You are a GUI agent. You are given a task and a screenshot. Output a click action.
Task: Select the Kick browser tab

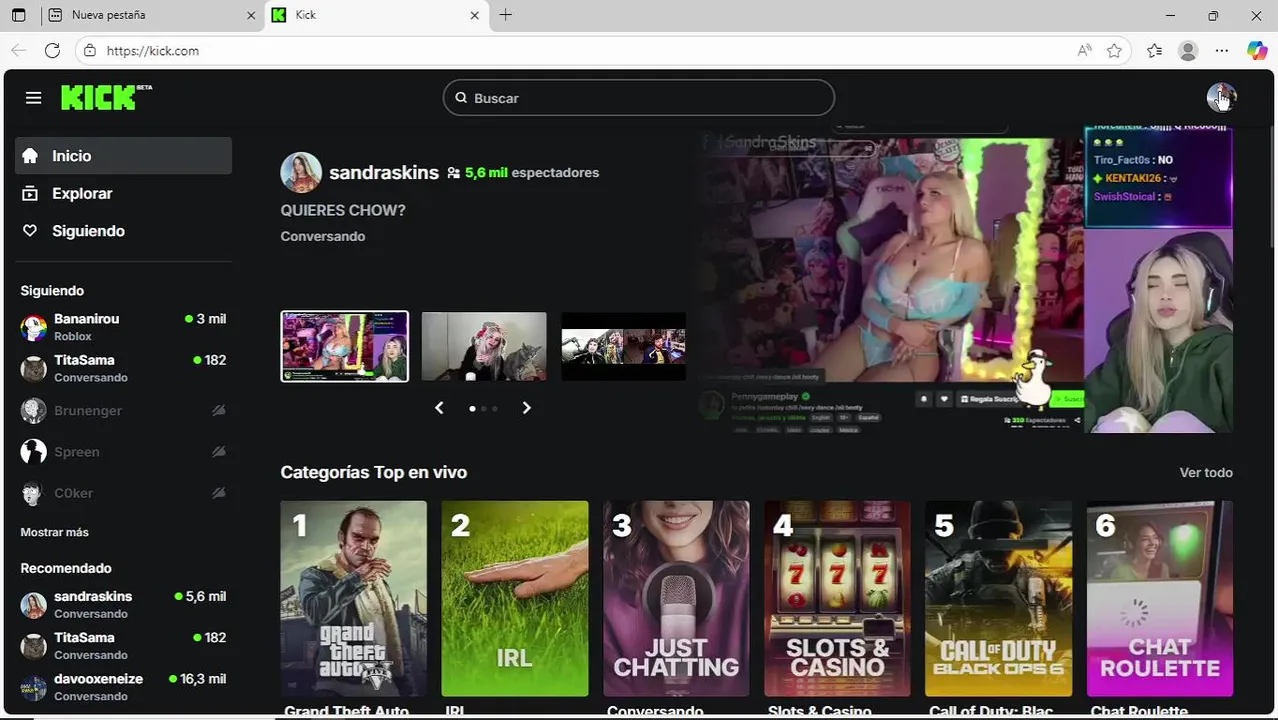[376, 15]
